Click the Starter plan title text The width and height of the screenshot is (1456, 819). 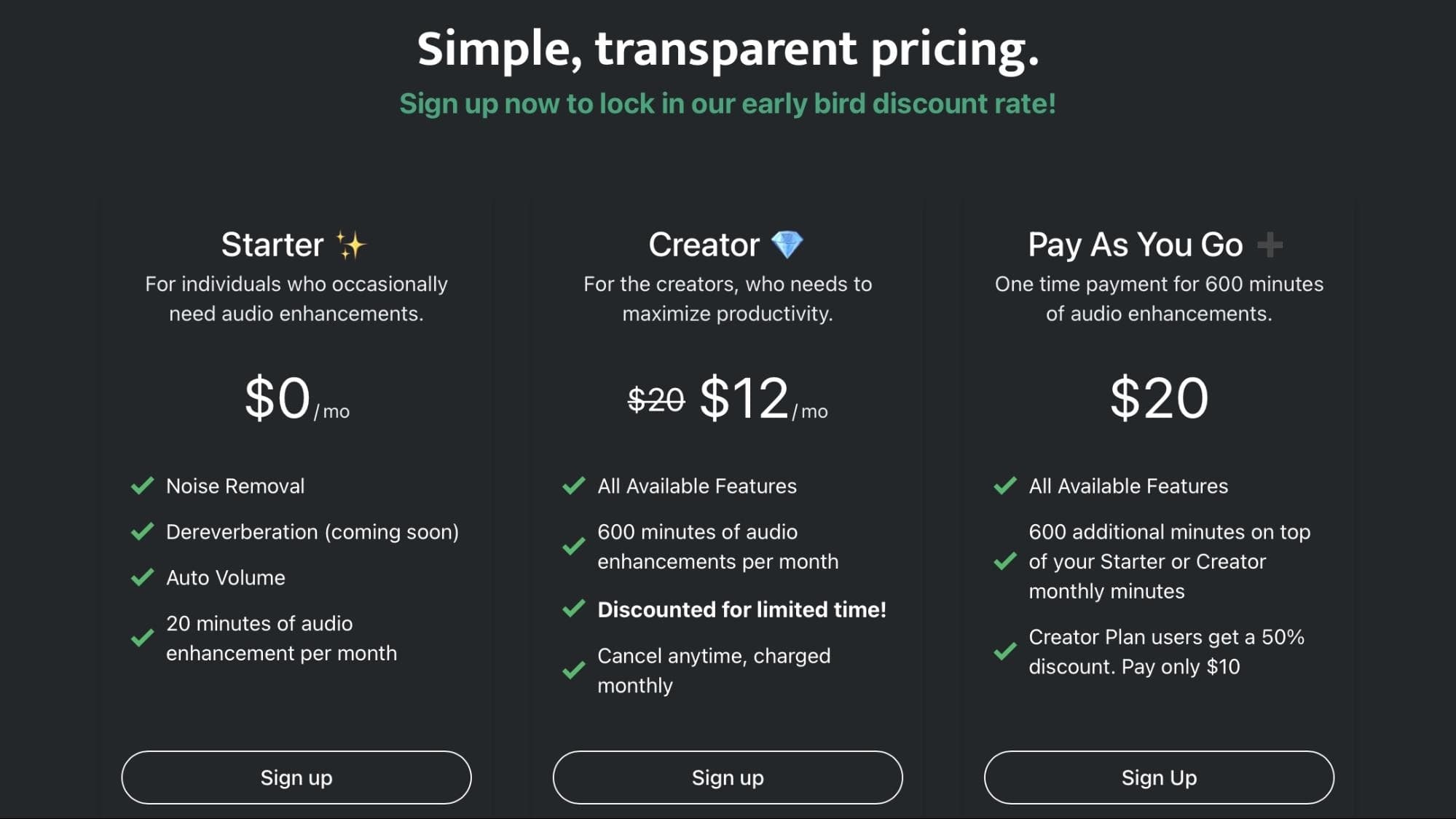click(272, 245)
